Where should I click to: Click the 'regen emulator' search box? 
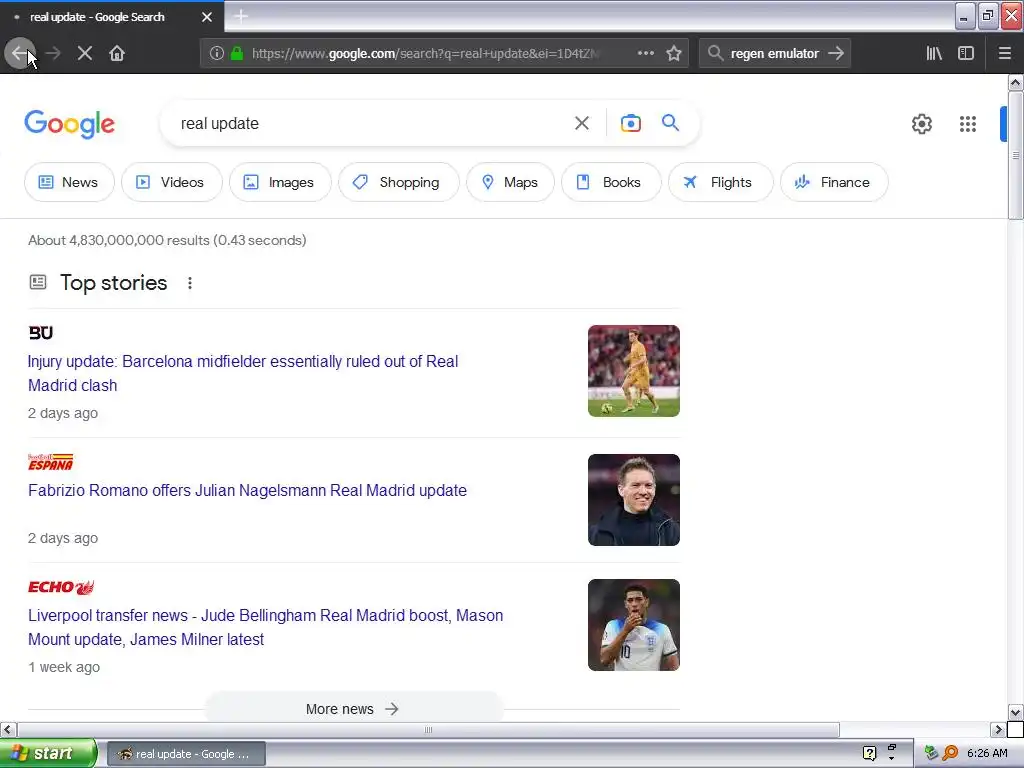pos(775,54)
